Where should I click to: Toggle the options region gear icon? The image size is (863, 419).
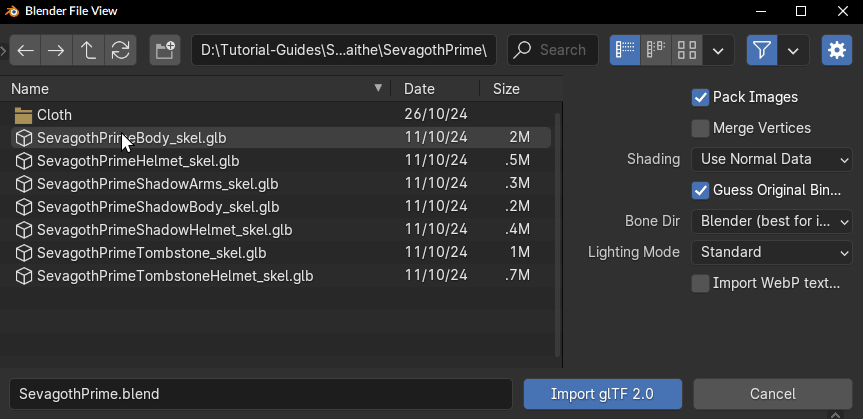coord(837,50)
